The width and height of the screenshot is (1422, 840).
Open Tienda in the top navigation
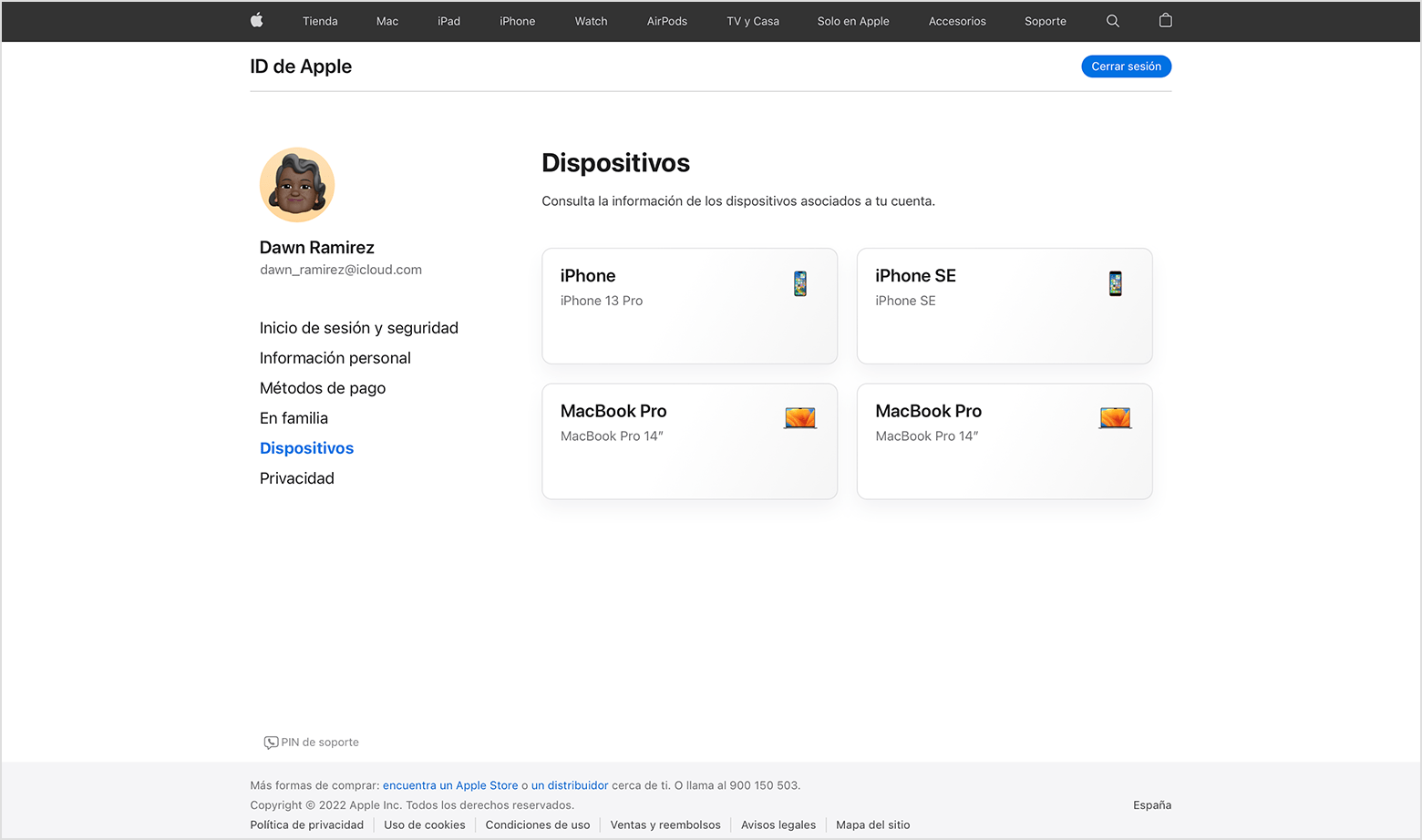320,21
